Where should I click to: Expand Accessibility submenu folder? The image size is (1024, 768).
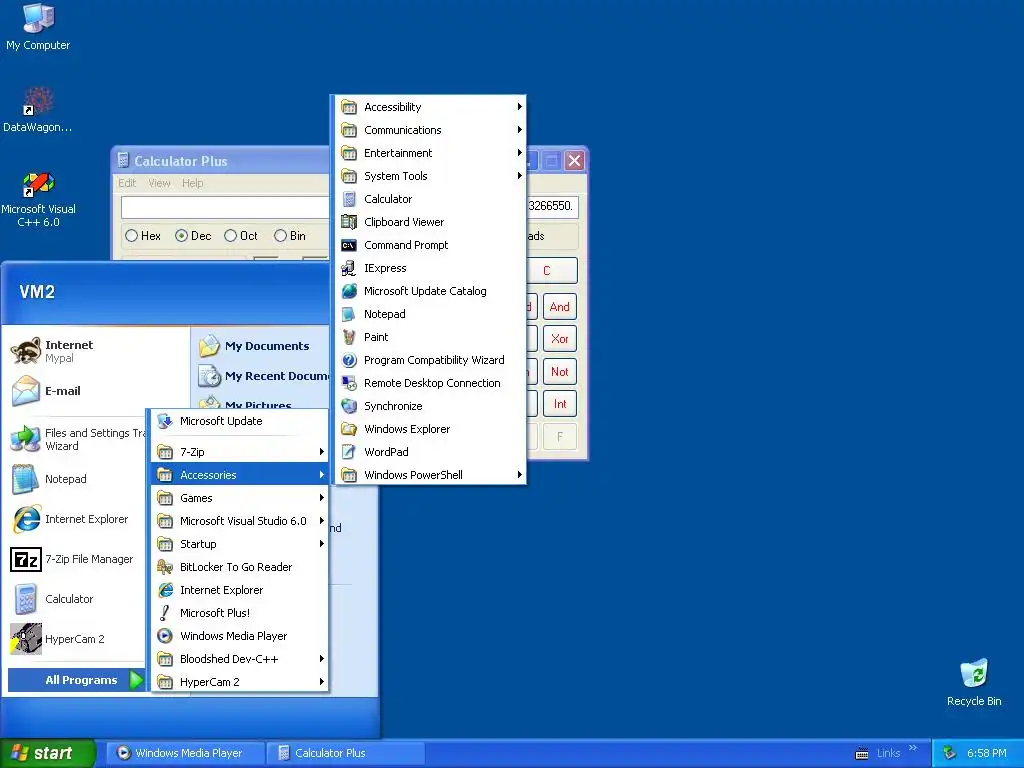(430, 106)
